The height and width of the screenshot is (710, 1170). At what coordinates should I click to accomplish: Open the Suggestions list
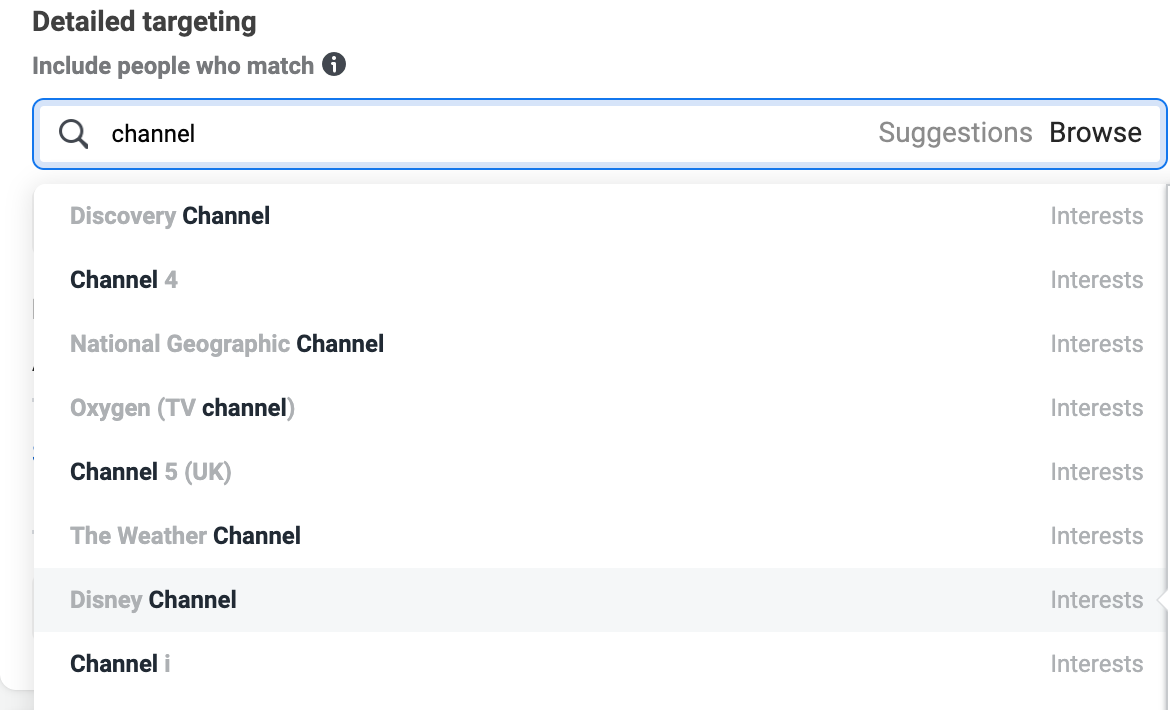pos(954,133)
